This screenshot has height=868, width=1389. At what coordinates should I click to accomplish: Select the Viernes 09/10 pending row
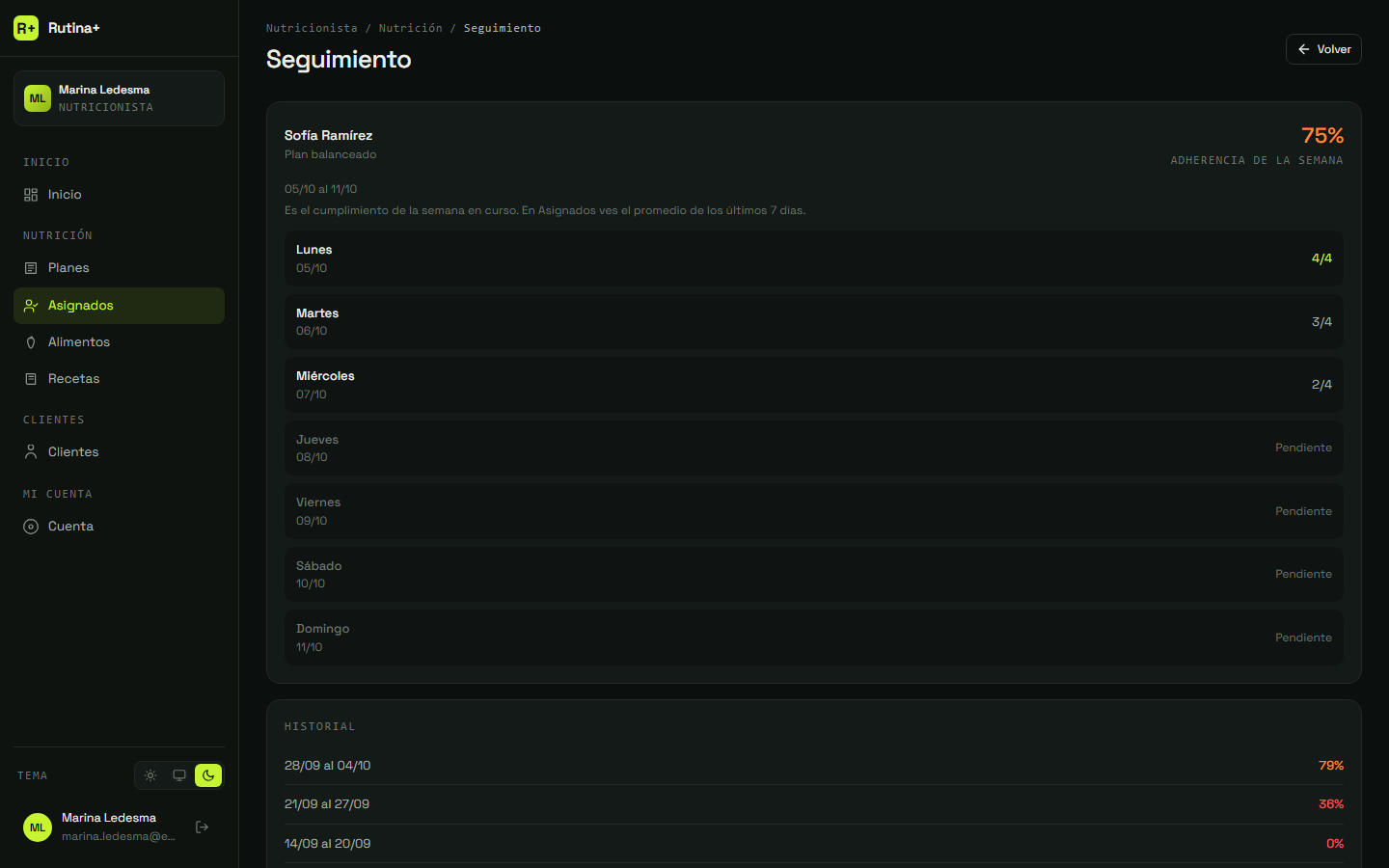point(814,511)
